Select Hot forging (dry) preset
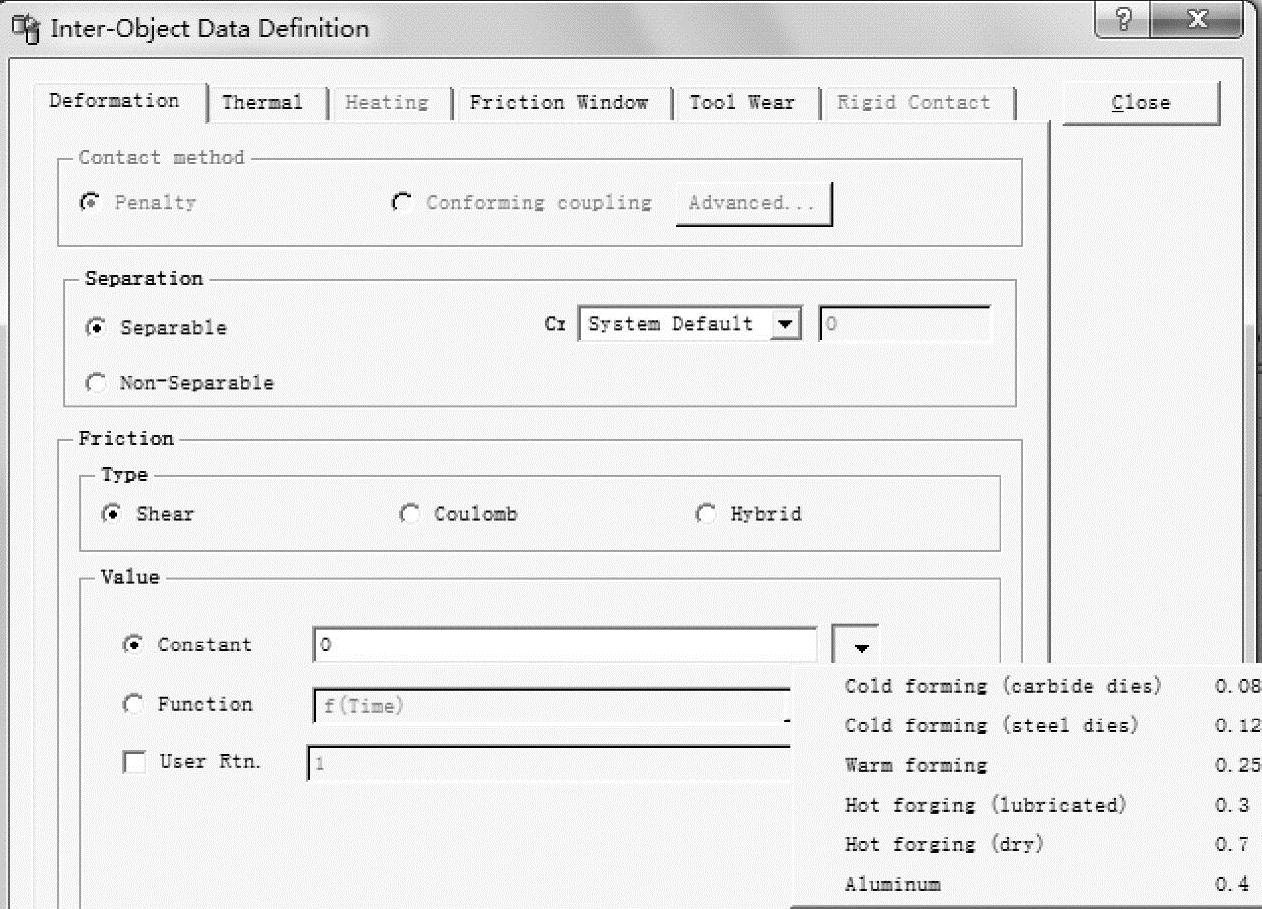1262x909 pixels. 943,844
